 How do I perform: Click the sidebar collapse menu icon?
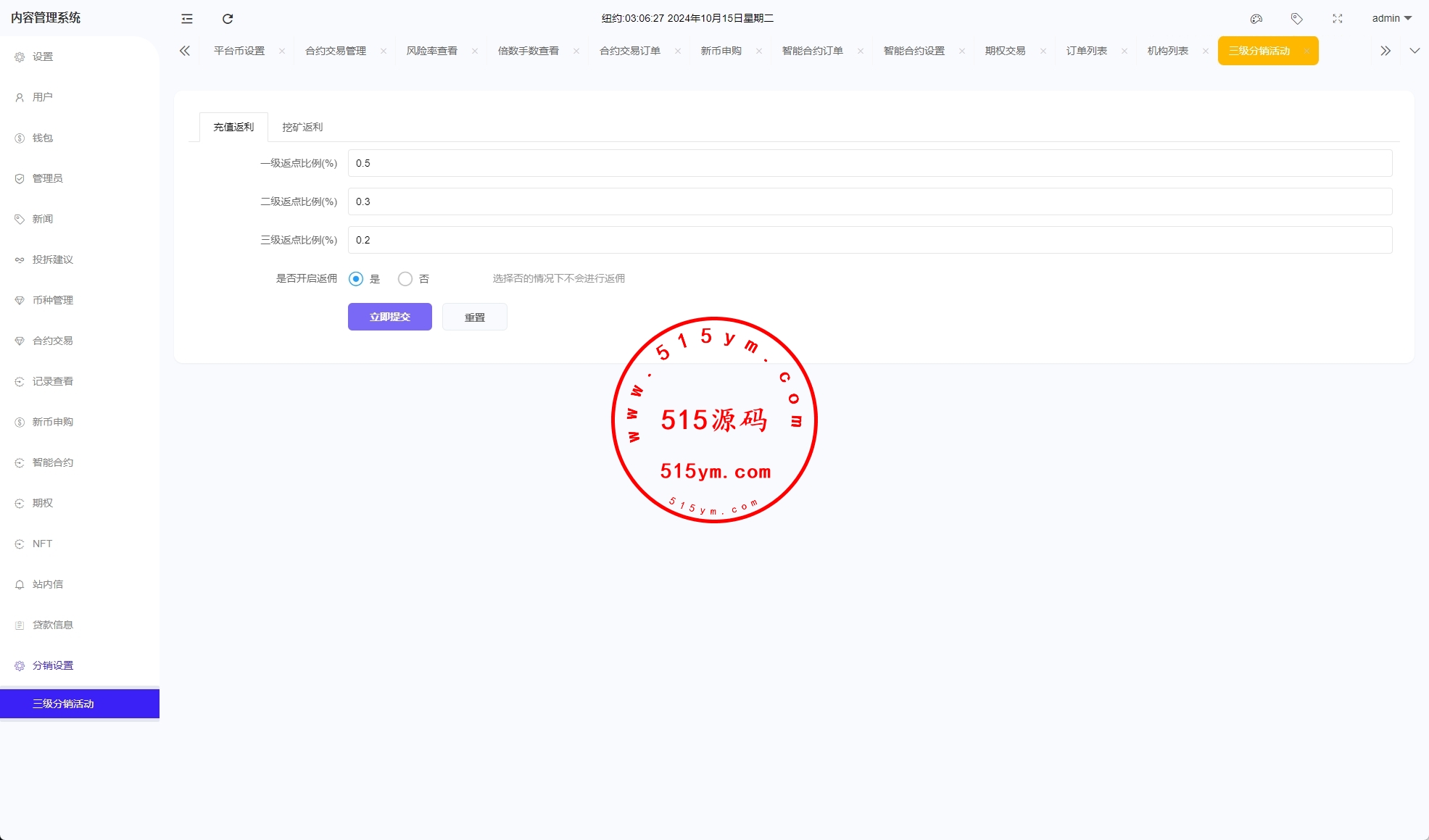coord(187,19)
